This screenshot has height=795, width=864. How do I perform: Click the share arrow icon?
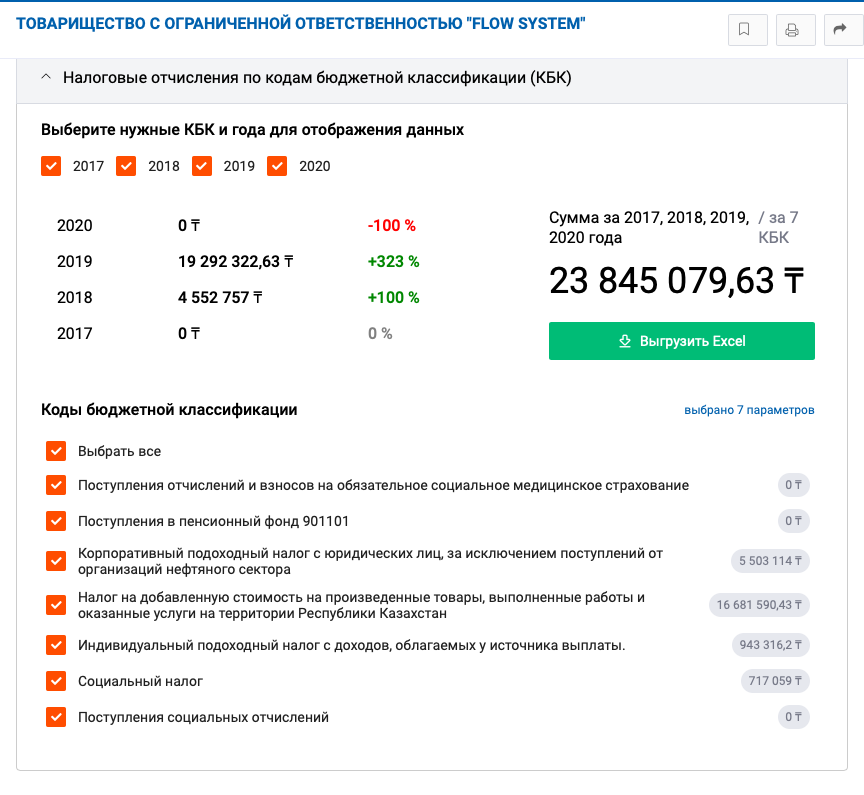[x=843, y=30]
